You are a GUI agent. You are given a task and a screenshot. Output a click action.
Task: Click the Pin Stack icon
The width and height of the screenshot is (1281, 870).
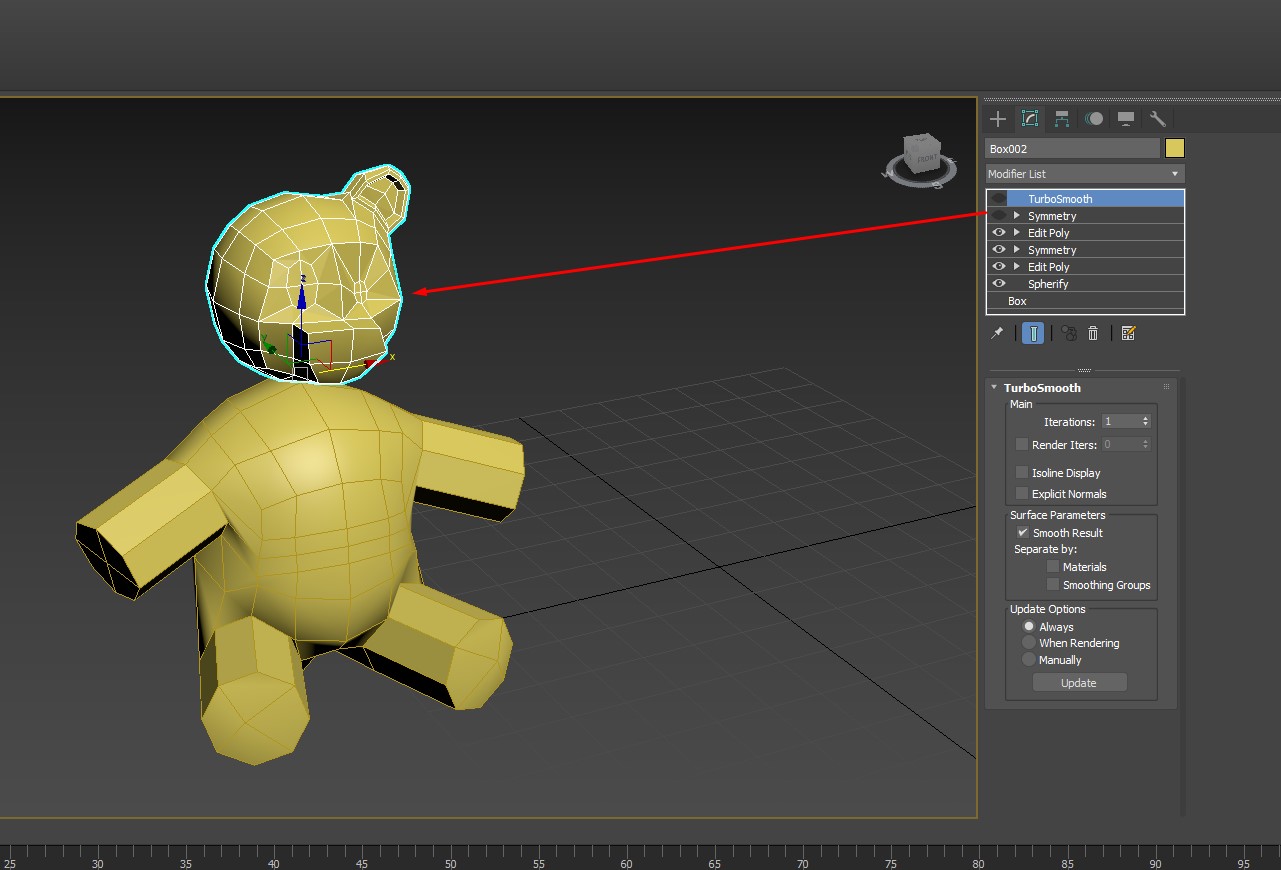click(x=997, y=333)
